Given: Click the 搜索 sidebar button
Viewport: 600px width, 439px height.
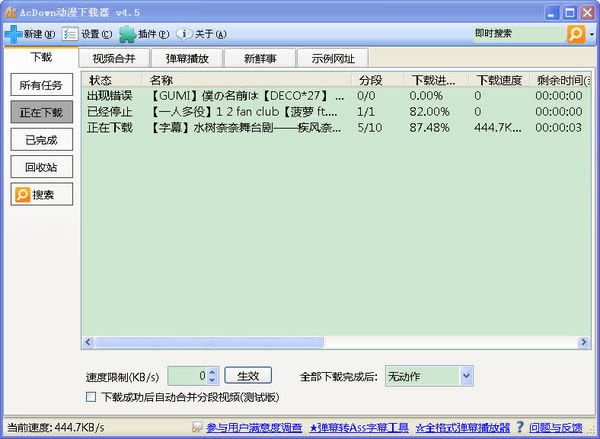Looking at the screenshot, I should pyautogui.click(x=41, y=194).
